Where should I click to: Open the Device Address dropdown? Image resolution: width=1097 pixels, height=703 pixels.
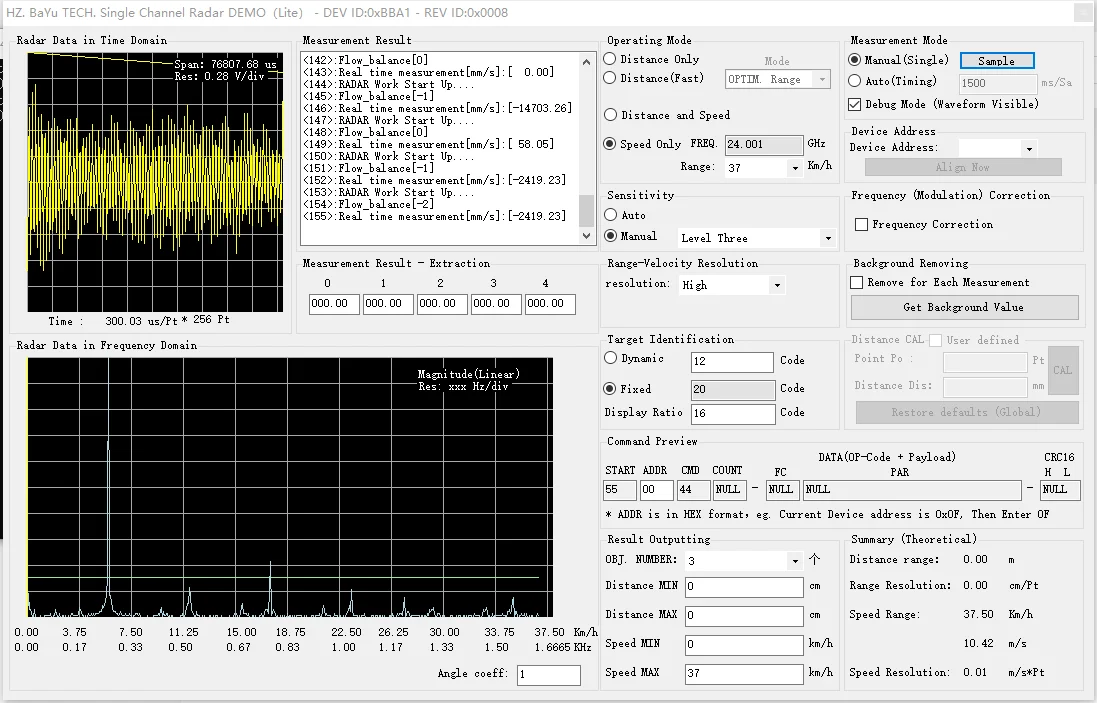(x=1030, y=149)
